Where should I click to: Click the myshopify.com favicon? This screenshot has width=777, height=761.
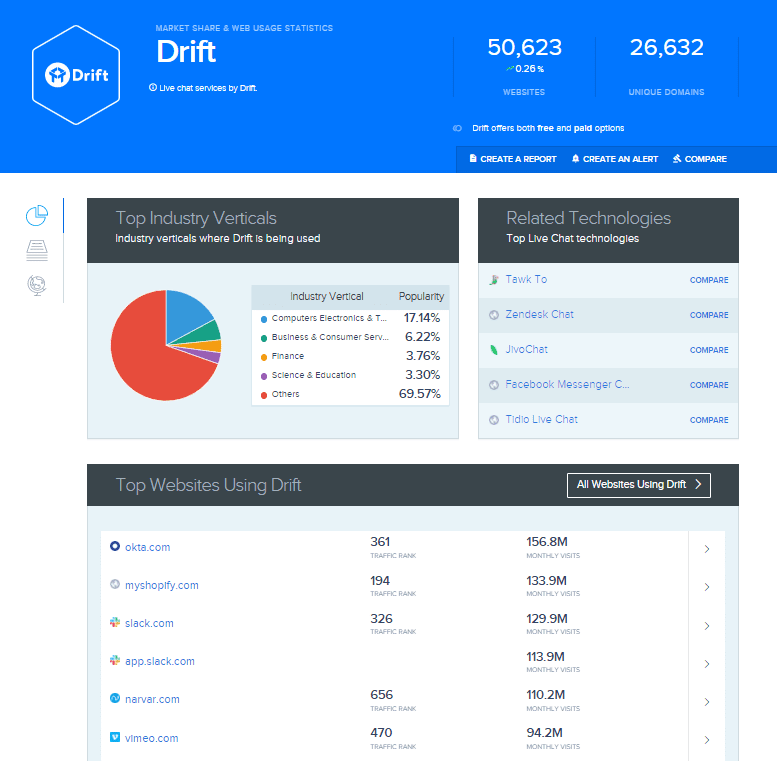115,584
